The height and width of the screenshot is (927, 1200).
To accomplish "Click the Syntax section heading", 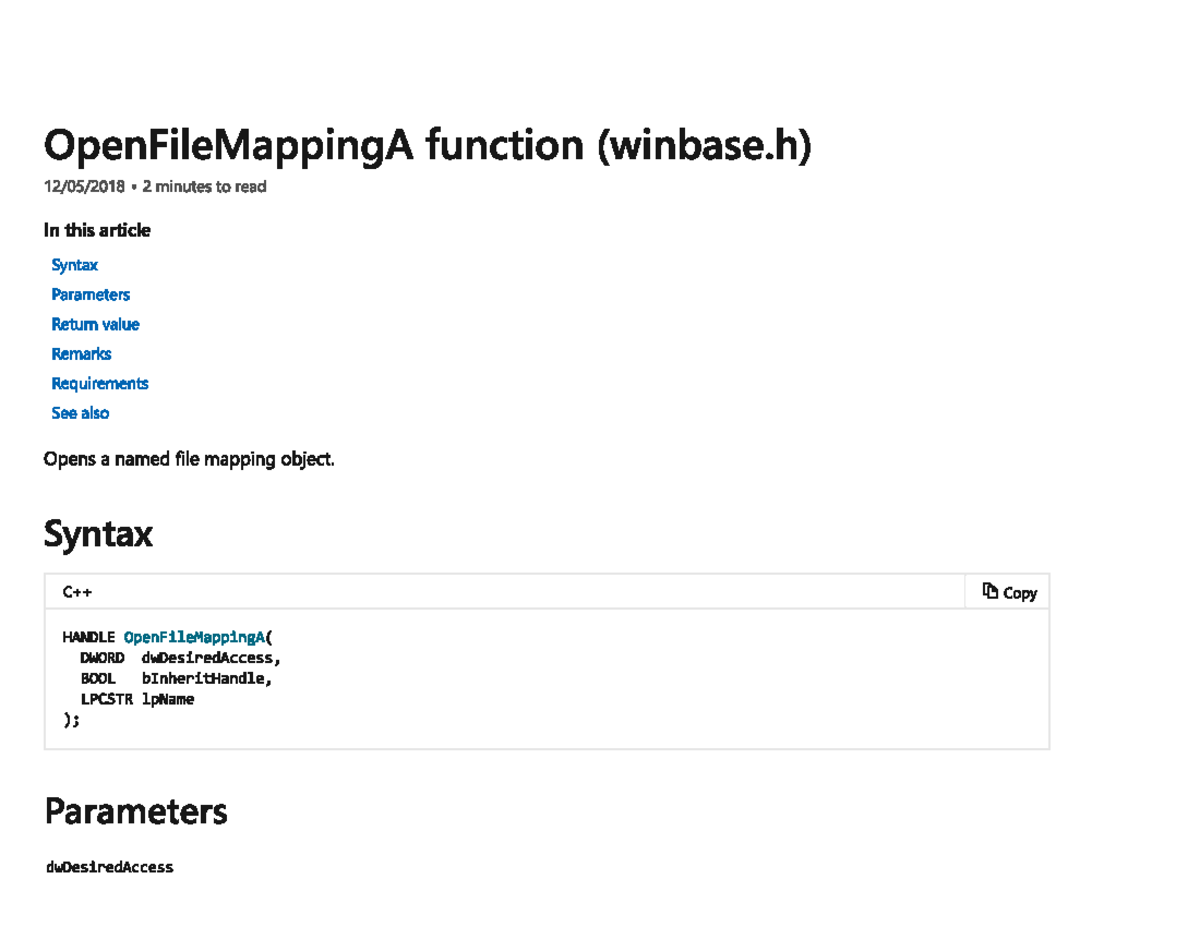I will (97, 534).
